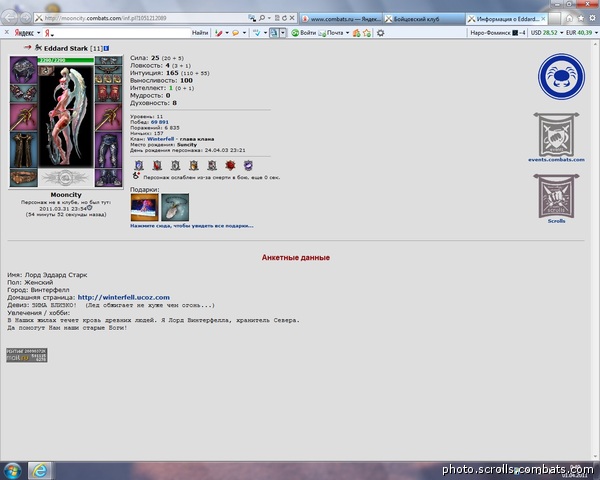The height and width of the screenshot is (480, 600).
Task: Open the Winterfell clan link
Action: [x=160, y=139]
